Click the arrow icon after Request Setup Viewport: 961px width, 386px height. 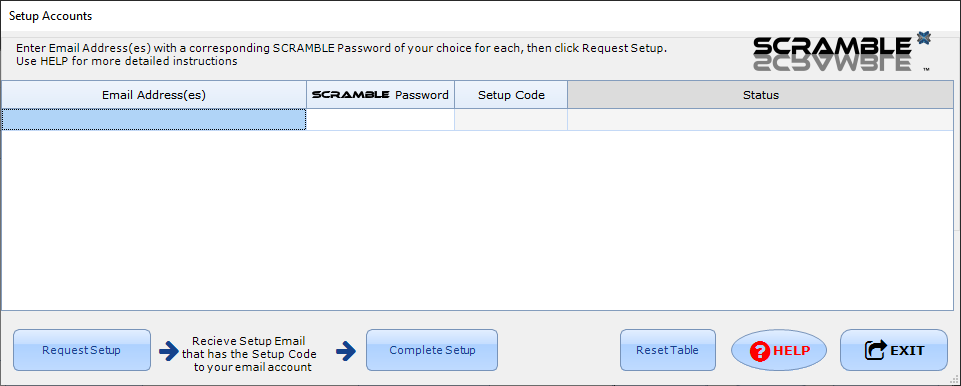point(169,351)
